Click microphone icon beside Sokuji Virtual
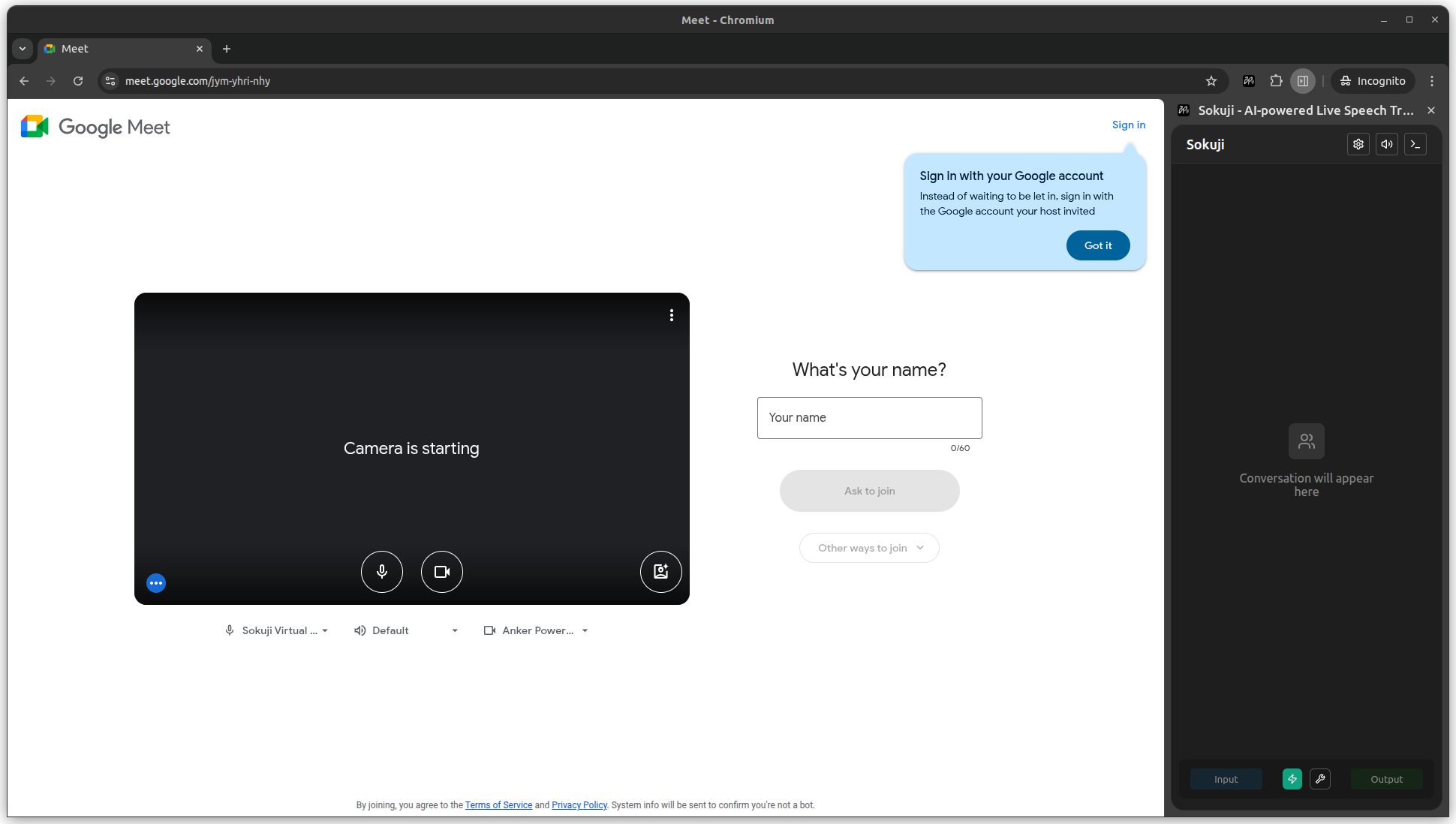 click(x=230, y=630)
